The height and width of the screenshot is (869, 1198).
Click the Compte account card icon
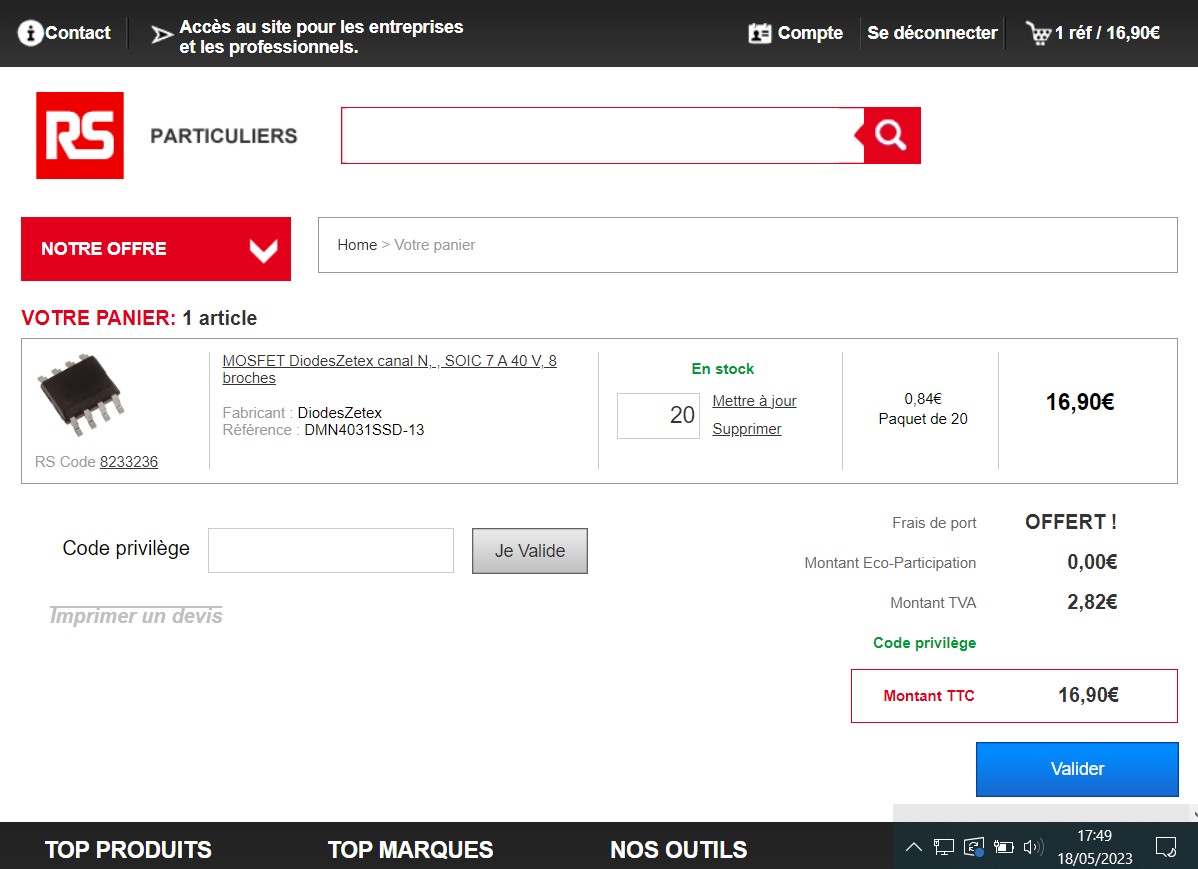coord(759,33)
